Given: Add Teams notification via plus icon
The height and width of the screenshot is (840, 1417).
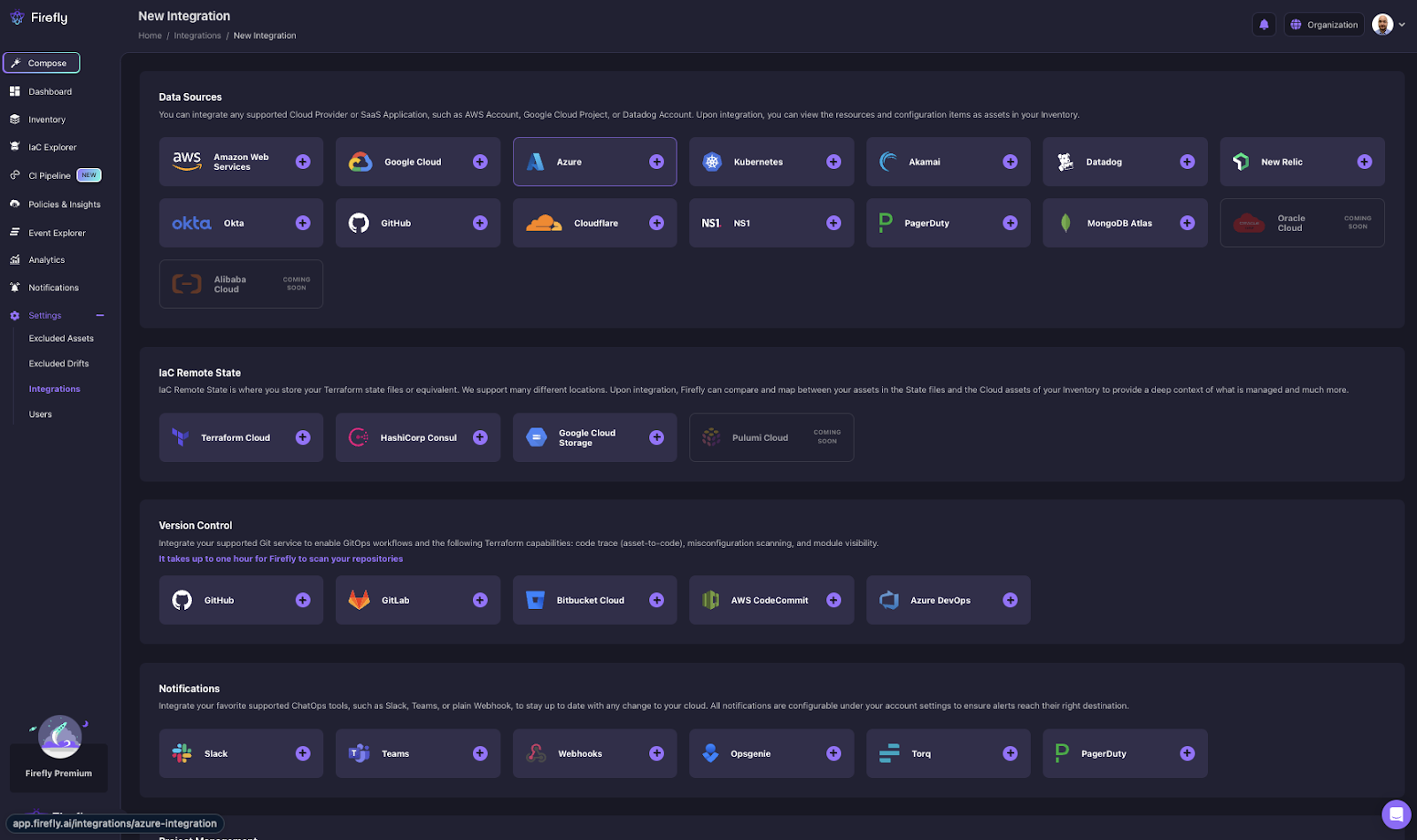Looking at the screenshot, I should 480,753.
